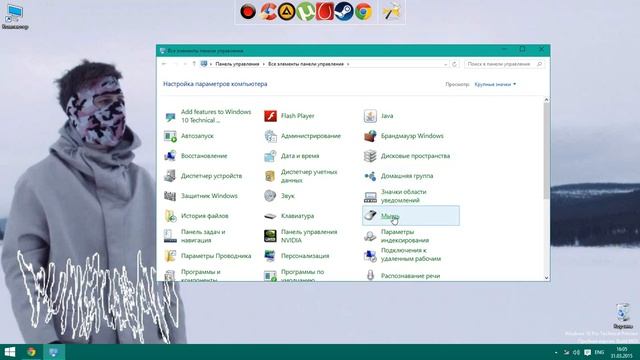The height and width of the screenshot is (360, 640).
Task: Launch Google Chrome from the top dock
Action: pos(363,11)
